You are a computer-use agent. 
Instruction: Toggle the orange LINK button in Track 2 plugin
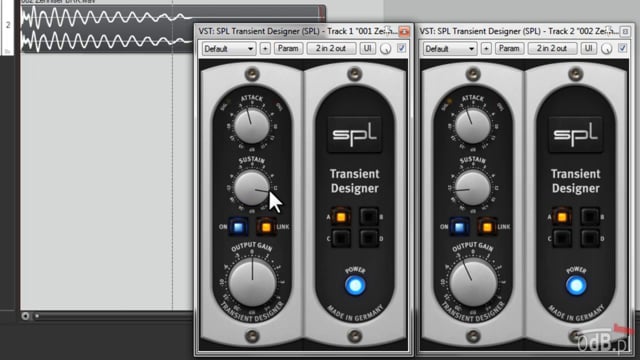tap(487, 227)
